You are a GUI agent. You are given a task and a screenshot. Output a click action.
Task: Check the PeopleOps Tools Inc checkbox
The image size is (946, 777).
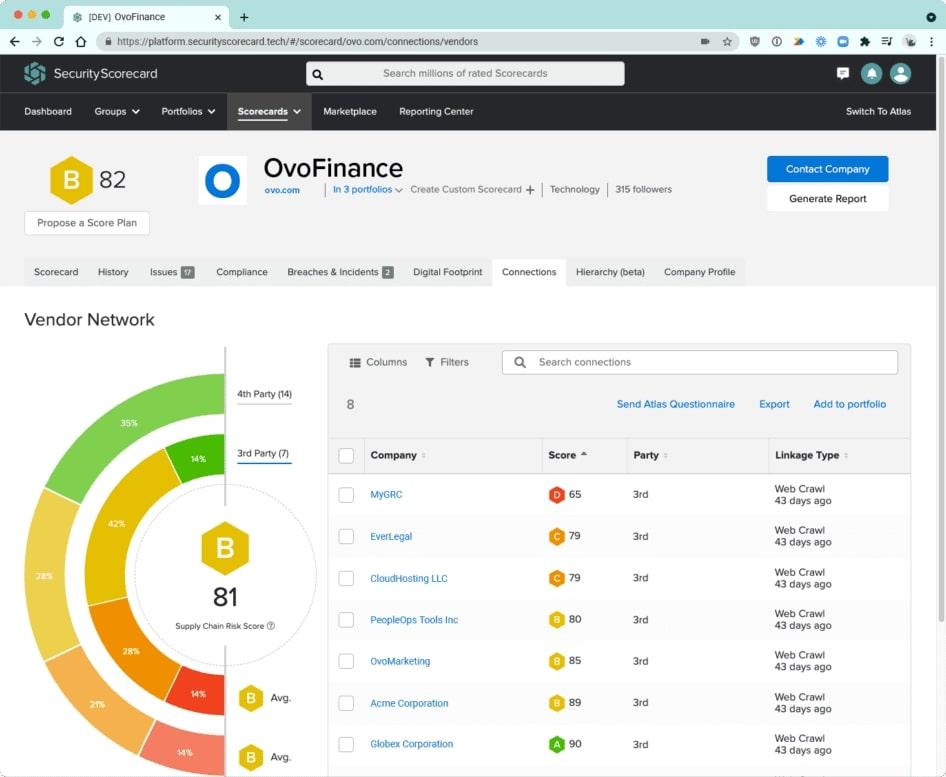point(346,620)
